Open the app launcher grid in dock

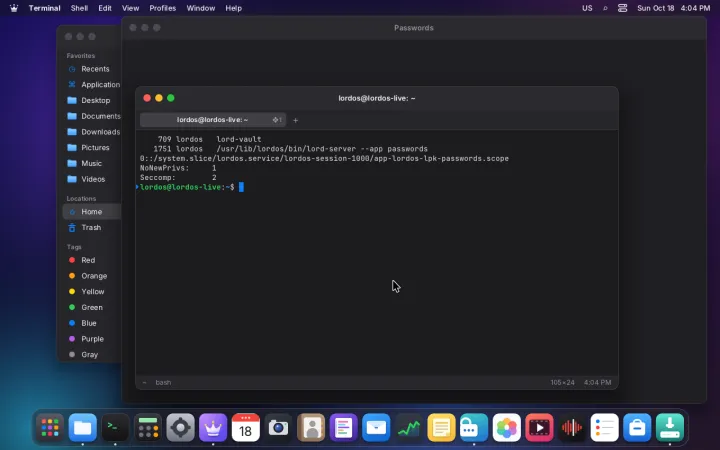(x=50, y=428)
